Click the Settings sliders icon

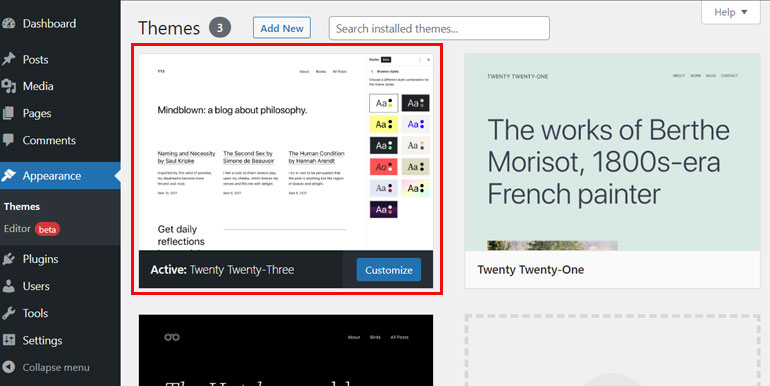click(x=8, y=340)
